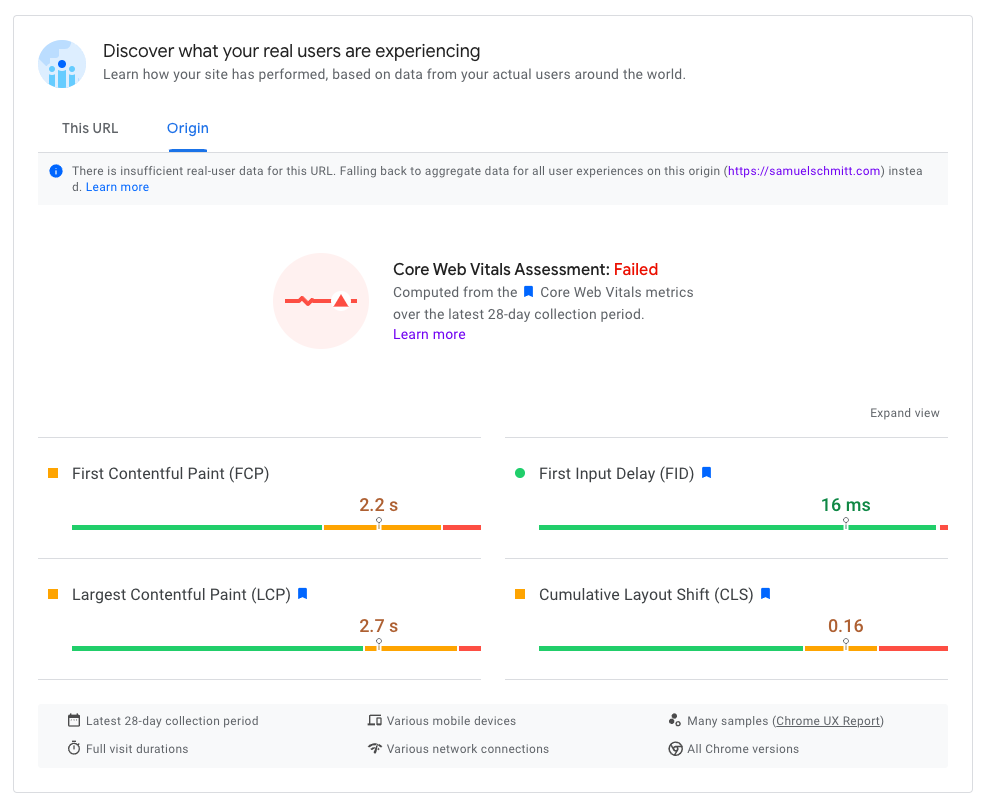Click Latest 28-day collection period text

click(172, 721)
